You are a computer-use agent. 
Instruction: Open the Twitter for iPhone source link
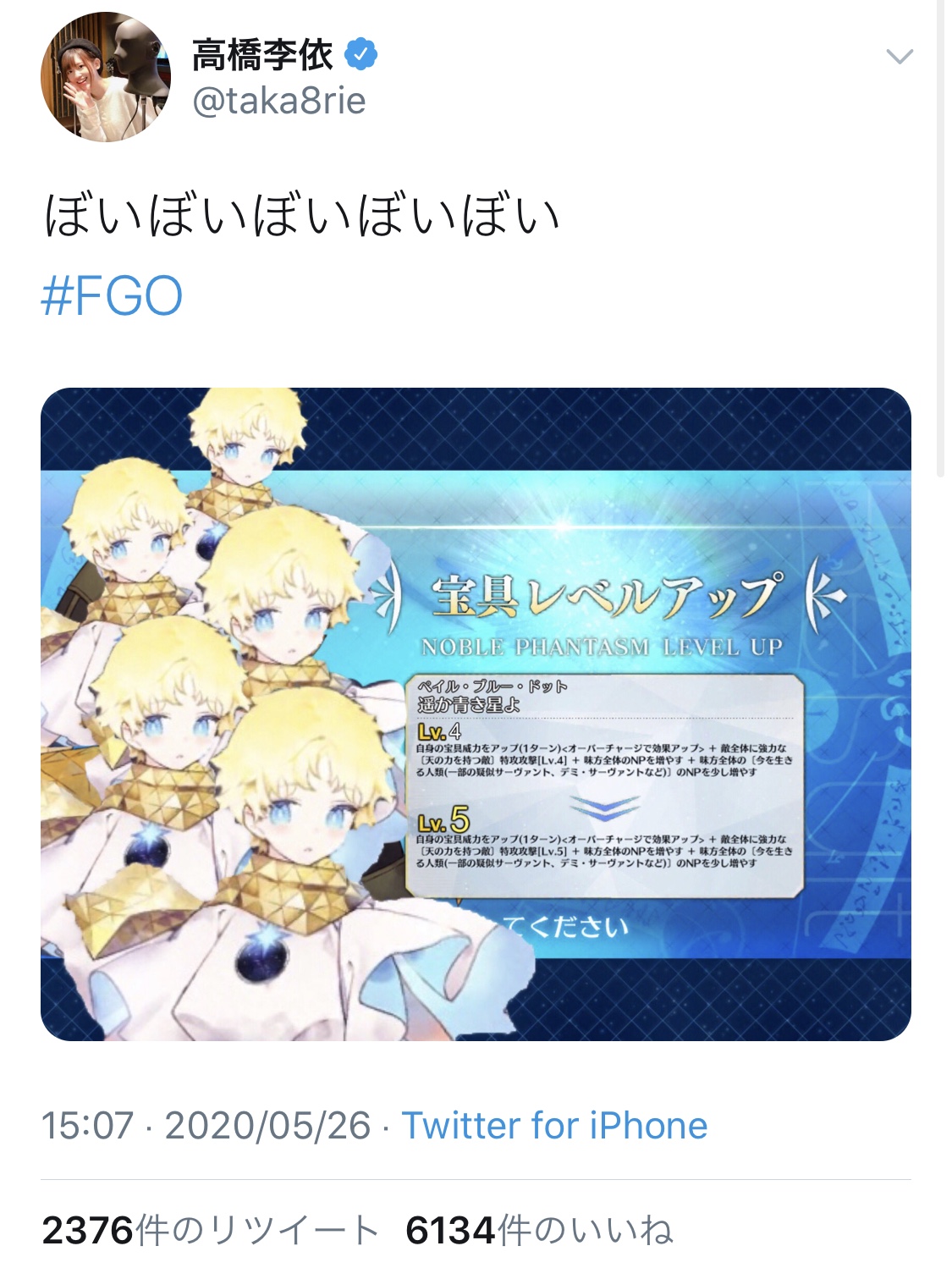click(554, 1126)
